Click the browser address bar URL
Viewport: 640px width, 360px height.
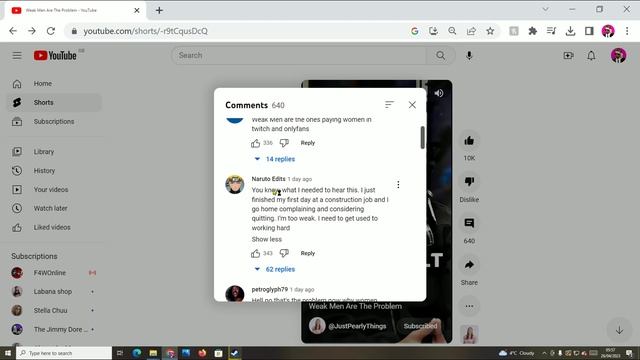145,31
